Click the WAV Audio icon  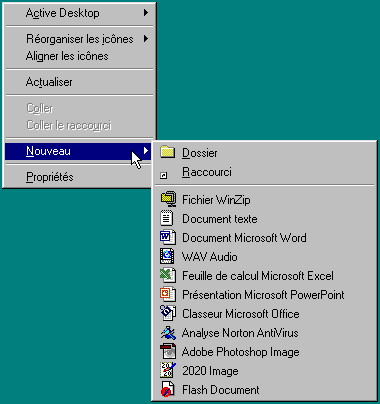click(x=167, y=256)
